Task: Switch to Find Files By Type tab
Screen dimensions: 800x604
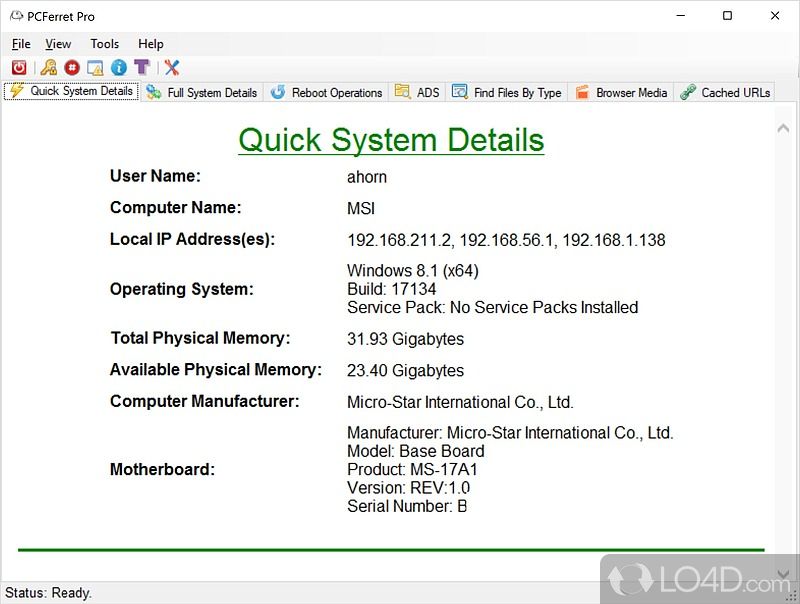Action: click(x=507, y=92)
